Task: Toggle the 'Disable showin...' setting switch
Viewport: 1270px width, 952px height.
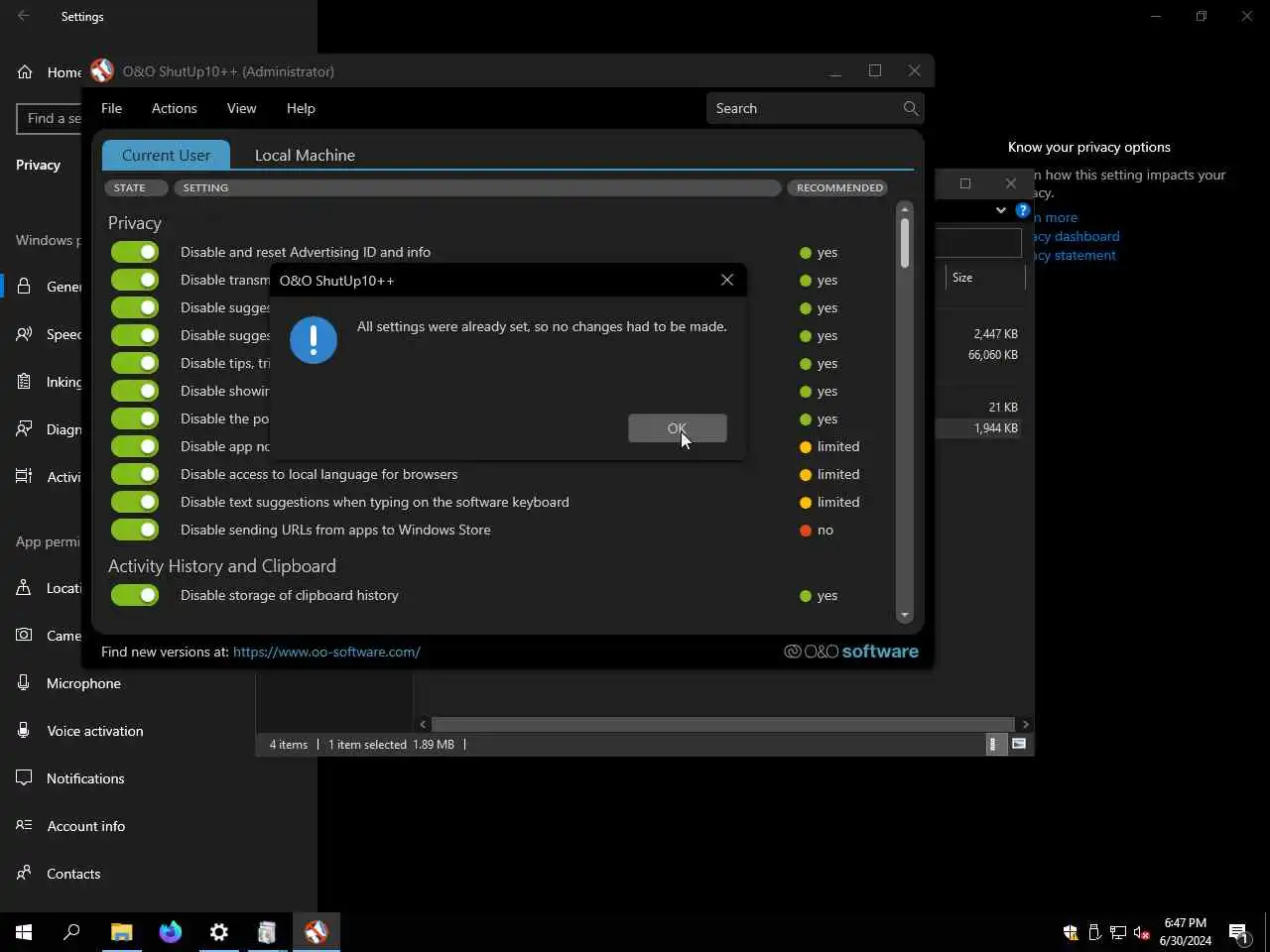Action: [x=135, y=391]
